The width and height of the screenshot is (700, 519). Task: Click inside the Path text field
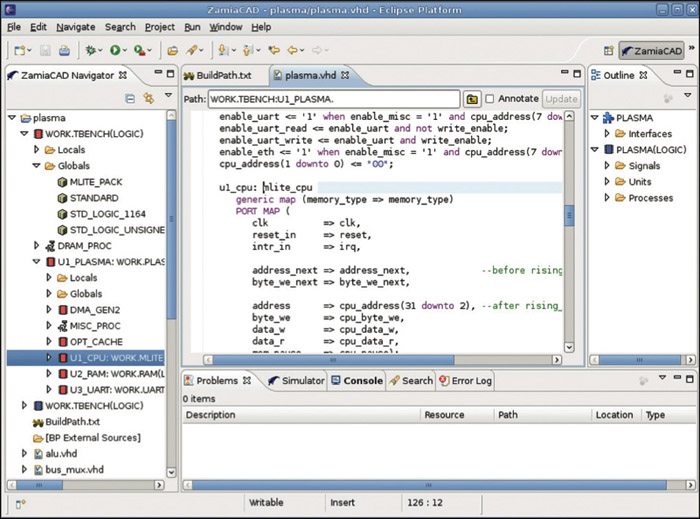point(335,99)
